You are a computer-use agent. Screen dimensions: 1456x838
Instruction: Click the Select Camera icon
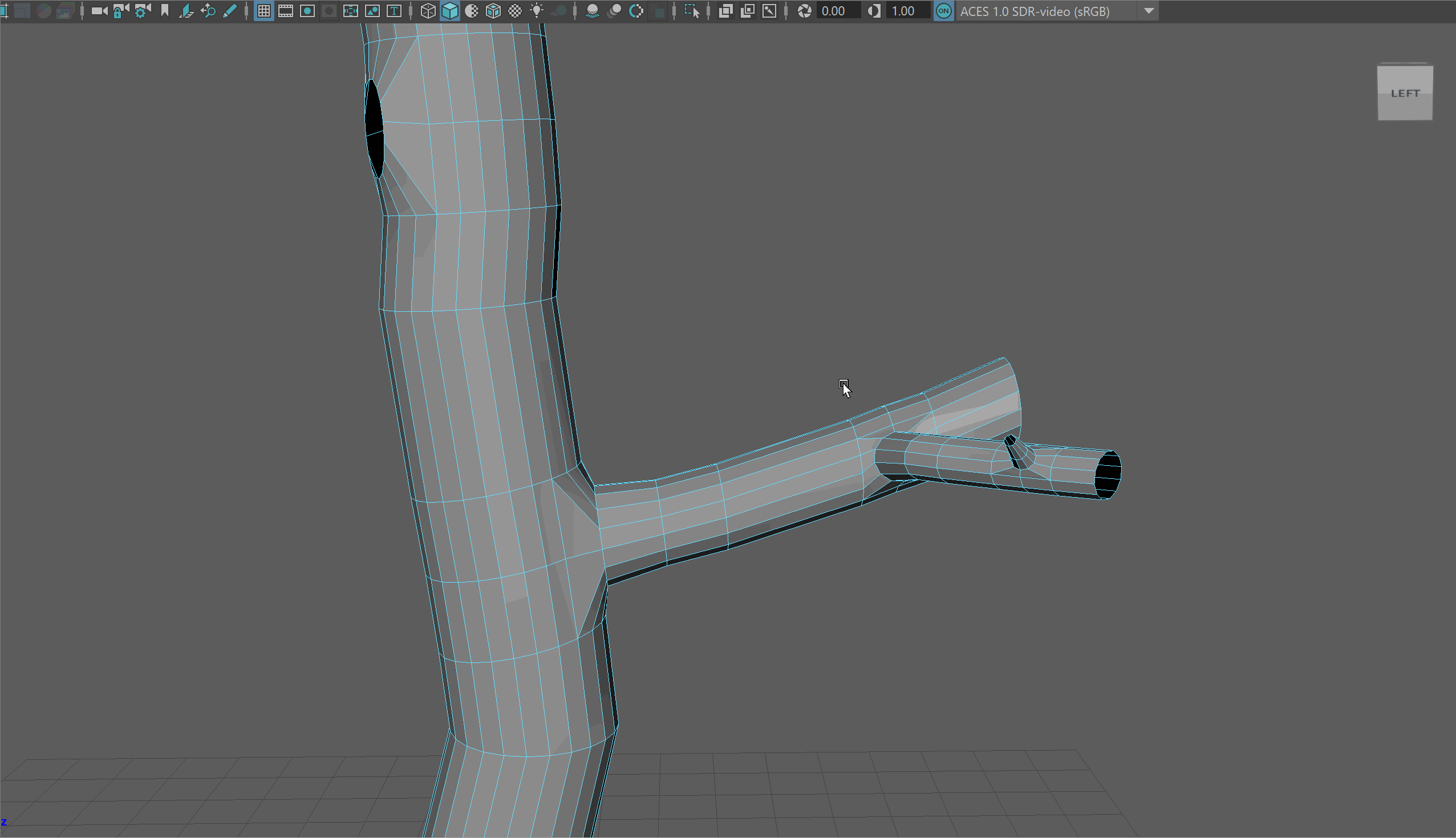[x=99, y=11]
